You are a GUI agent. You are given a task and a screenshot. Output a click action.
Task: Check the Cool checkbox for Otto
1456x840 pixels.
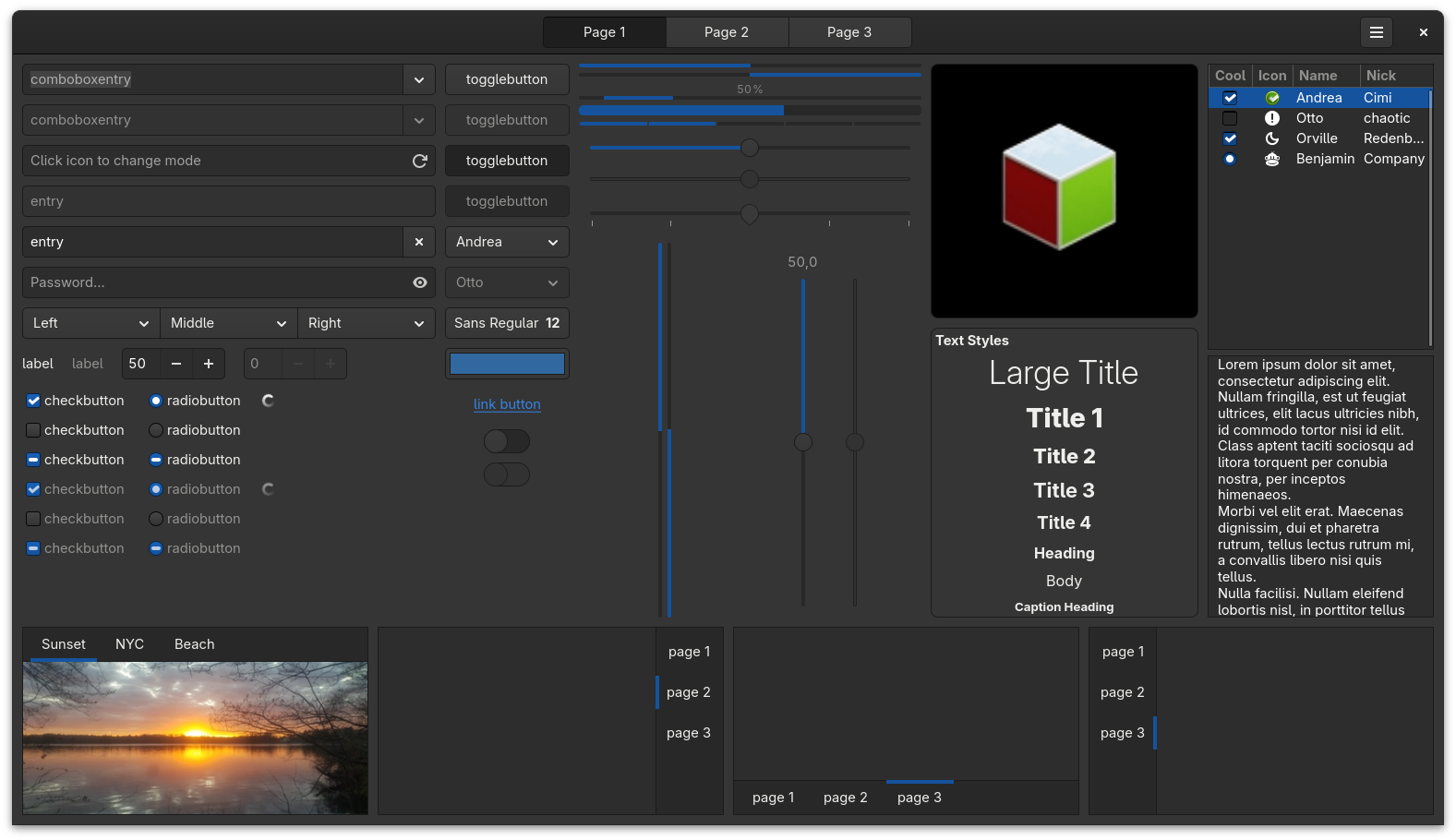point(1230,118)
